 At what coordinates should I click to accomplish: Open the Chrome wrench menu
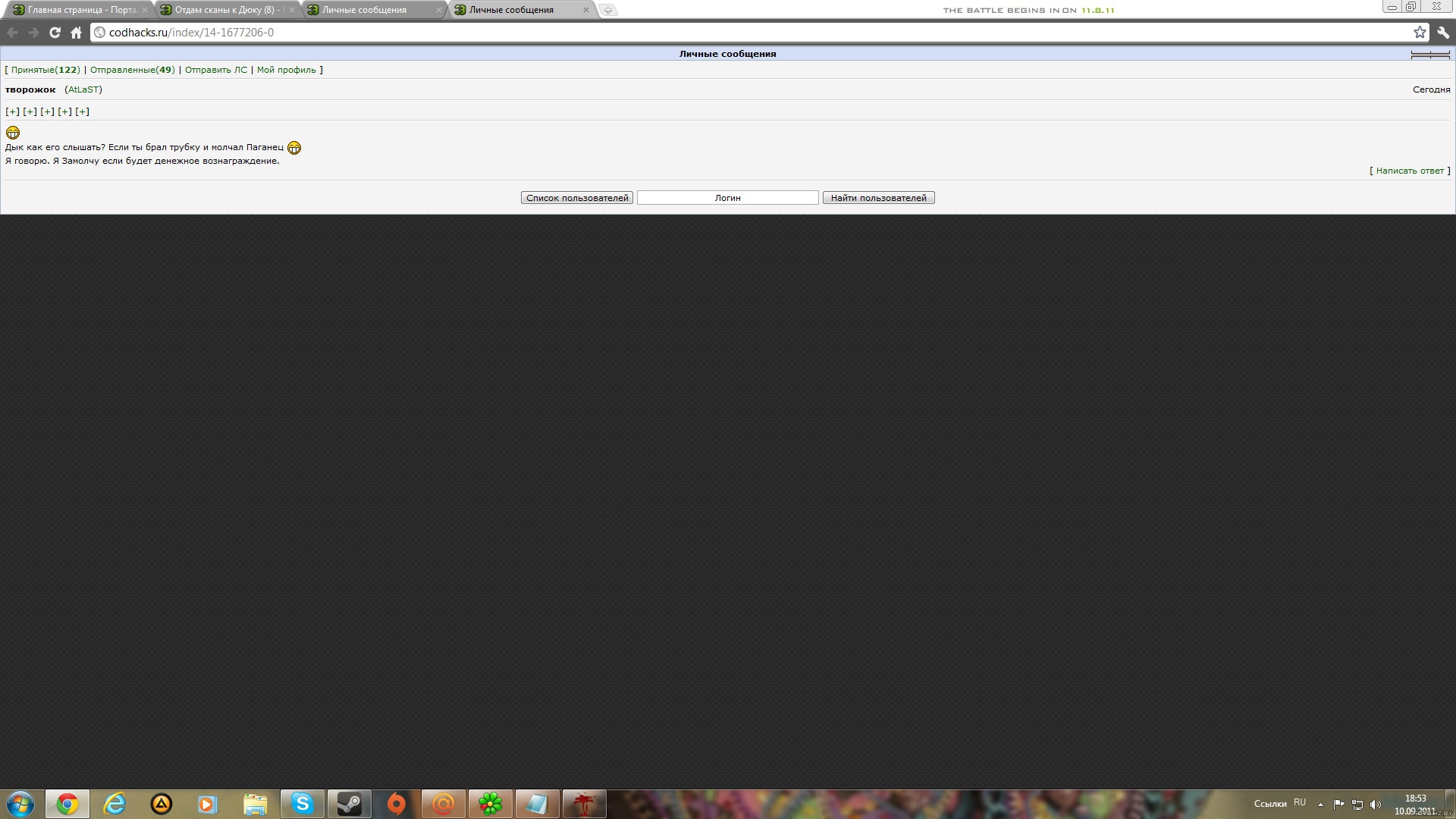pos(1442,33)
